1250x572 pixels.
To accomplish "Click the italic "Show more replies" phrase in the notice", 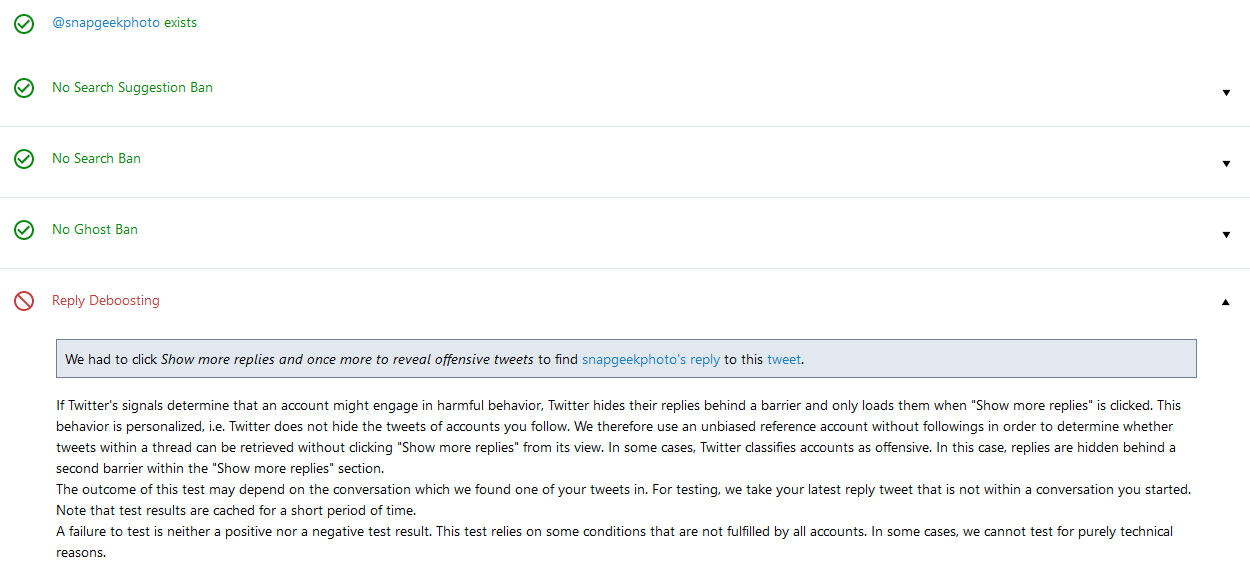I will tap(217, 359).
